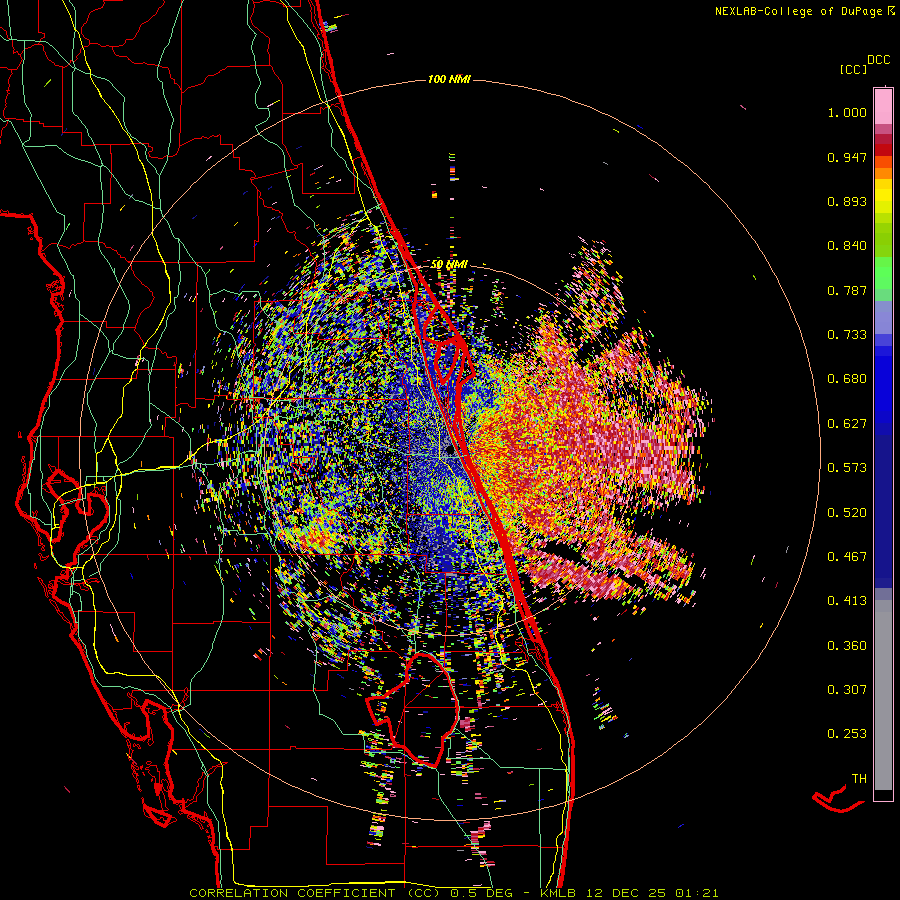Image resolution: width=900 pixels, height=900 pixels.
Task: Click the 50 NMI range ring label
Action: pos(449,265)
